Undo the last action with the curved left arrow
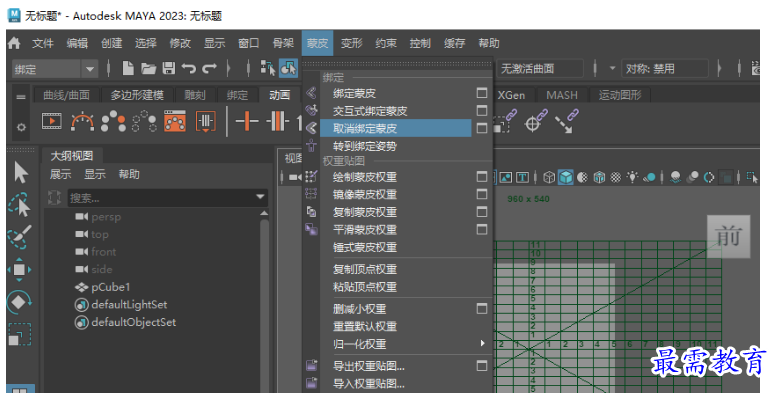 pos(188,68)
